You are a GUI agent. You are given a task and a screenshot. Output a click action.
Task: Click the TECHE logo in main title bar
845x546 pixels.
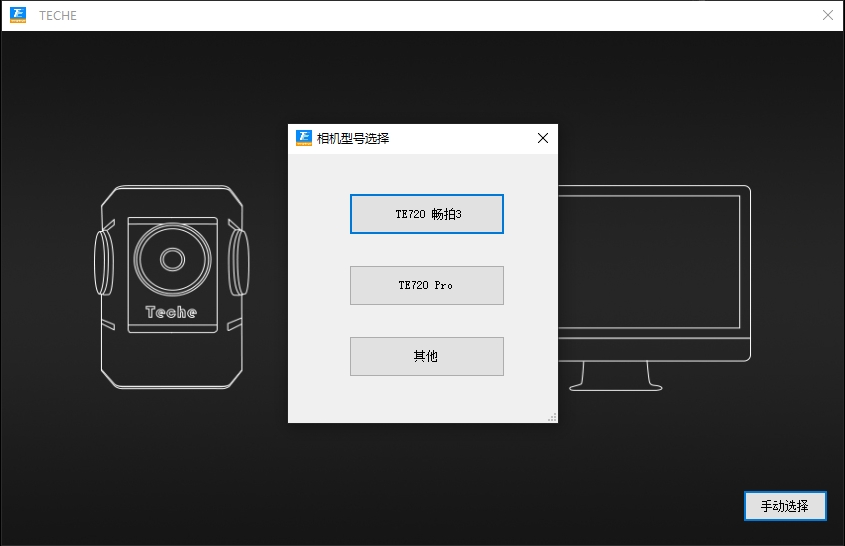tap(18, 15)
